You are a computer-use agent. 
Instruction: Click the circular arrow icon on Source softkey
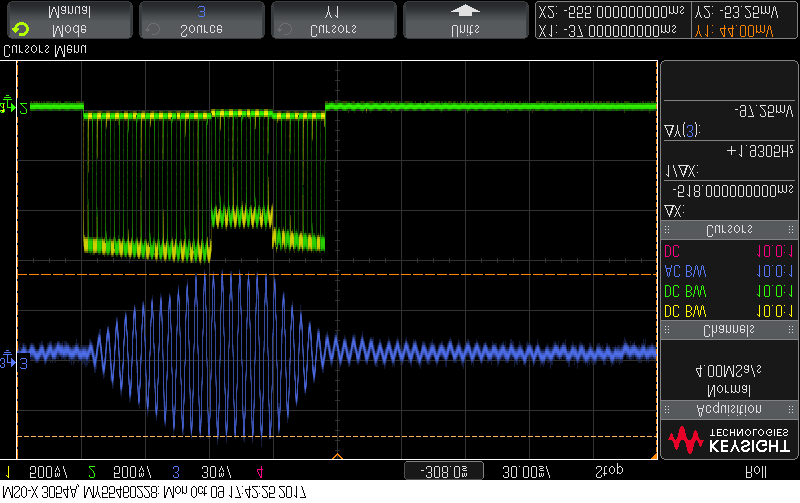pyautogui.click(x=153, y=29)
